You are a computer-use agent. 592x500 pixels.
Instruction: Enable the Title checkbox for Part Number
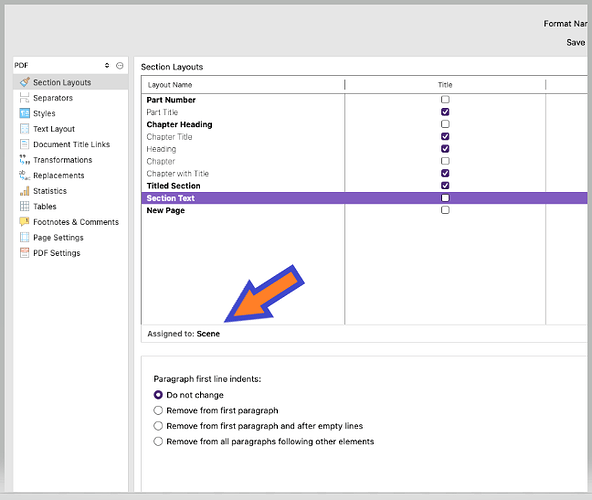click(445, 99)
